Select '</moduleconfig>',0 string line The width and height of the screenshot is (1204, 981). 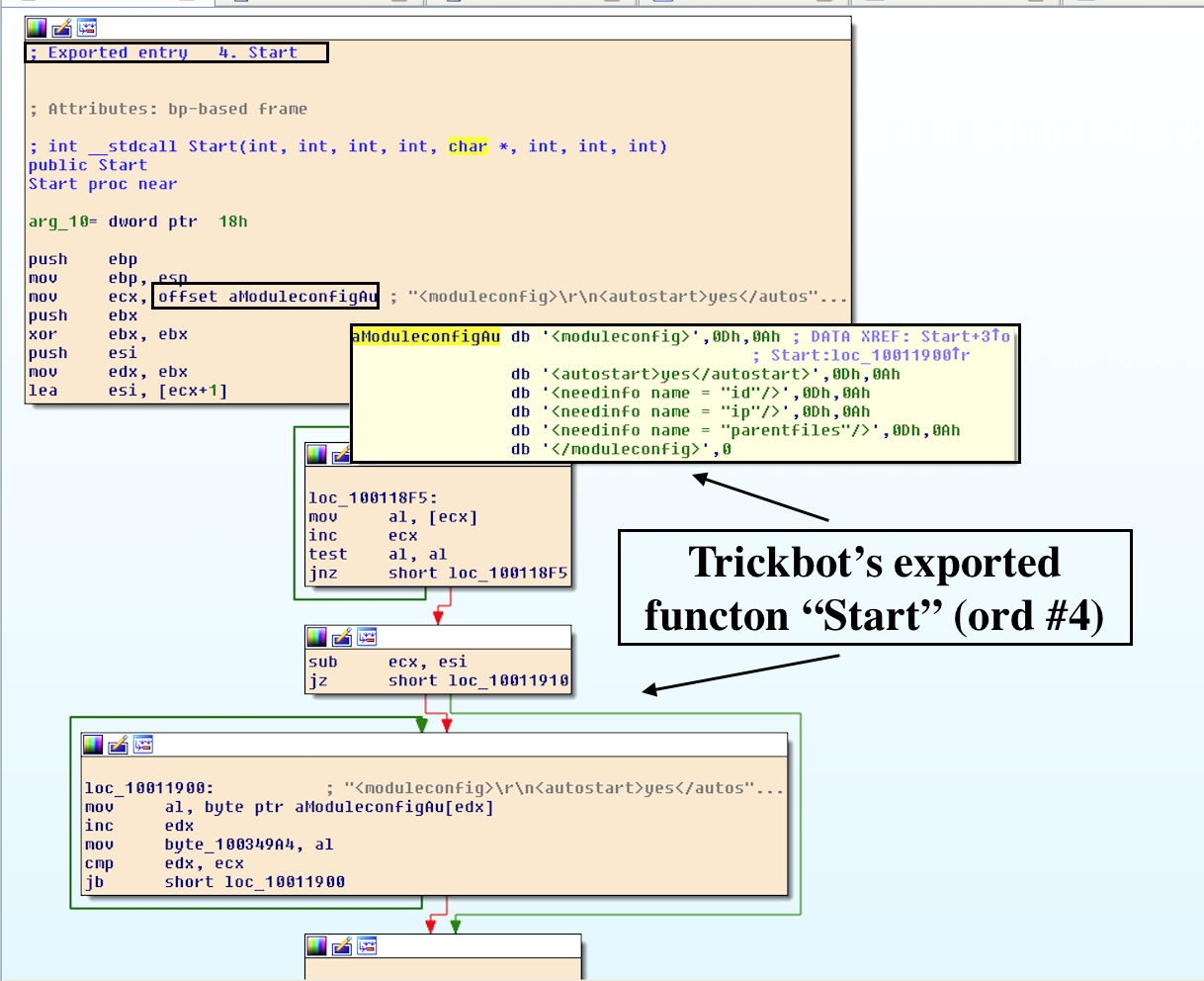pyautogui.click(x=622, y=449)
